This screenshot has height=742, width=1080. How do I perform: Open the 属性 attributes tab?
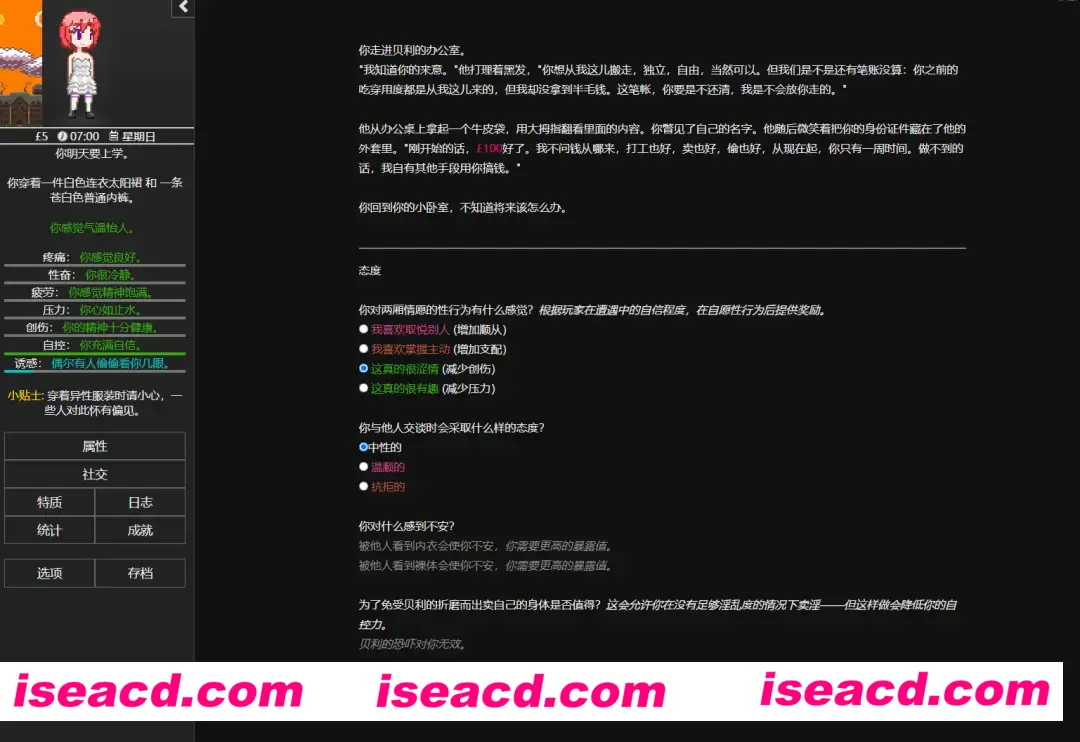point(95,445)
